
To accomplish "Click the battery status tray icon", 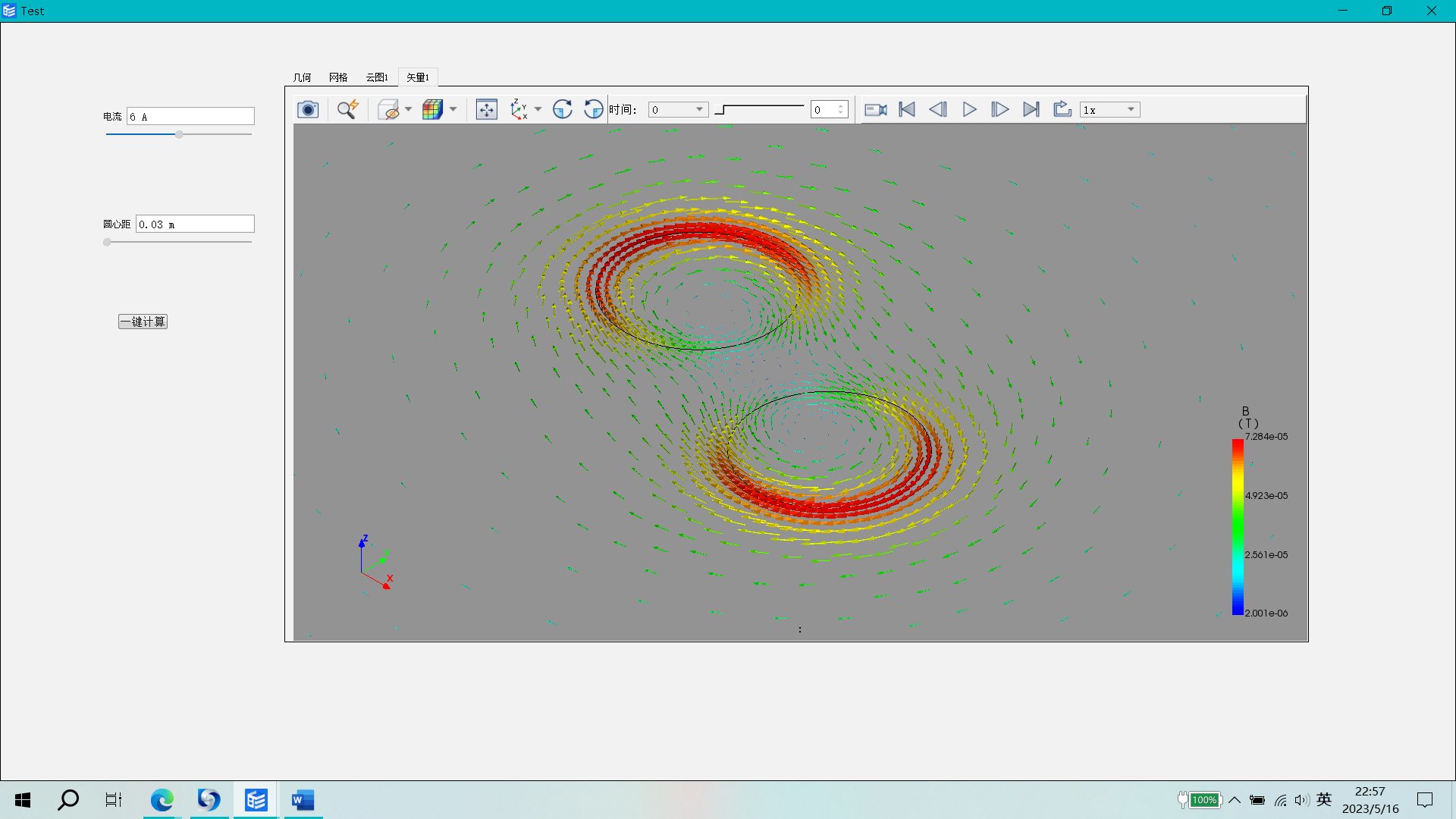I will pyautogui.click(x=1257, y=800).
